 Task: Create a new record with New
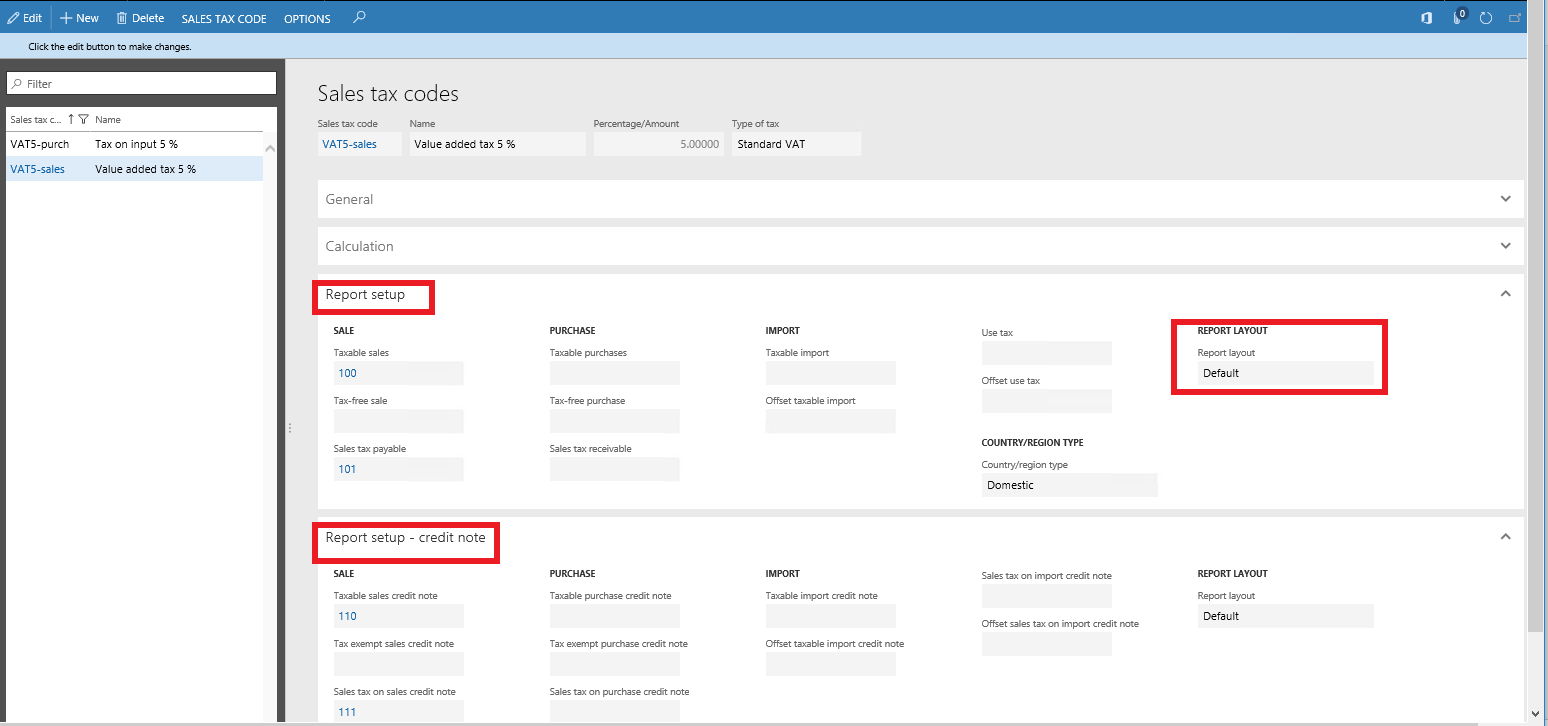pos(80,18)
